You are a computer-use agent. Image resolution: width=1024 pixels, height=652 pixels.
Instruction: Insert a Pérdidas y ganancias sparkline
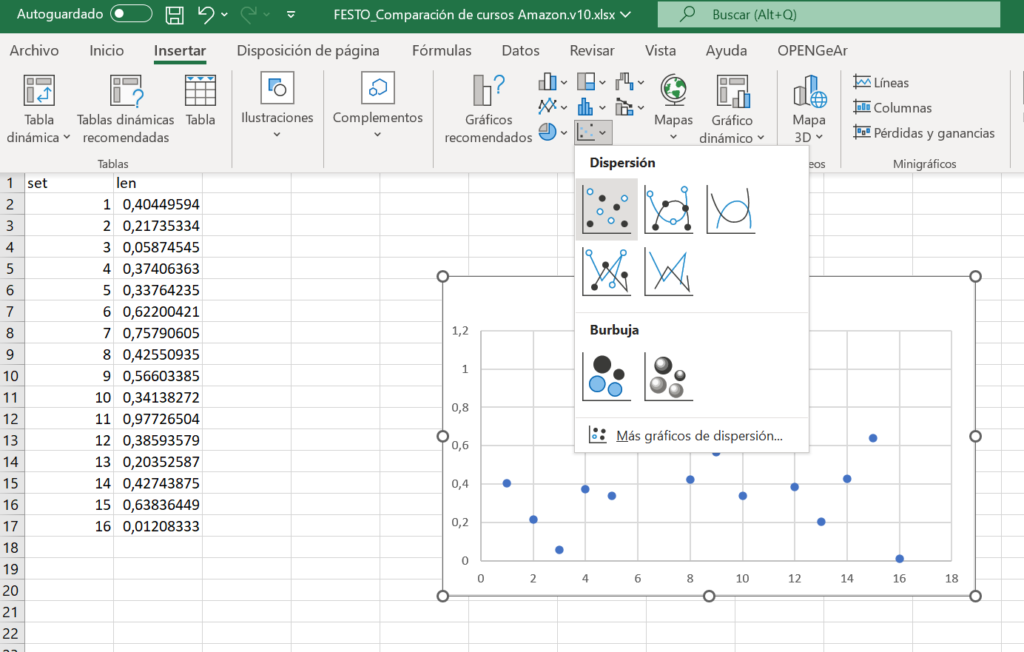click(x=923, y=133)
